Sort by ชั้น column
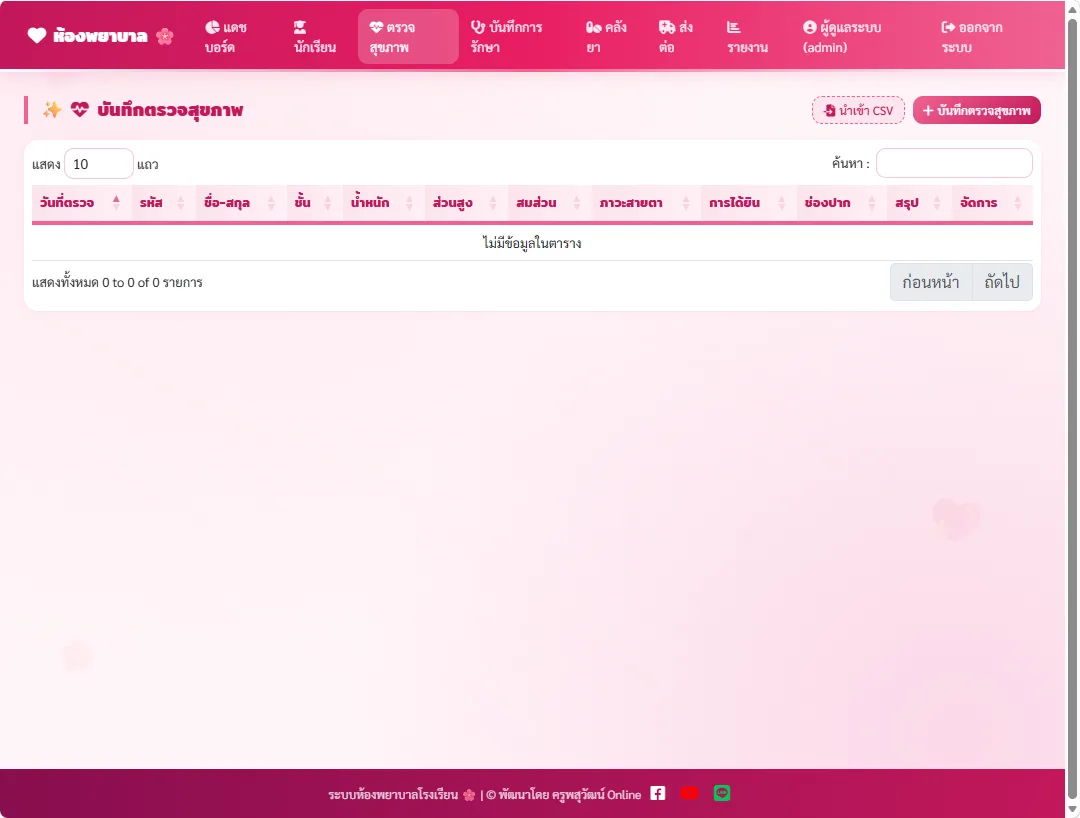Image resolution: width=1080 pixels, height=818 pixels. [314, 203]
